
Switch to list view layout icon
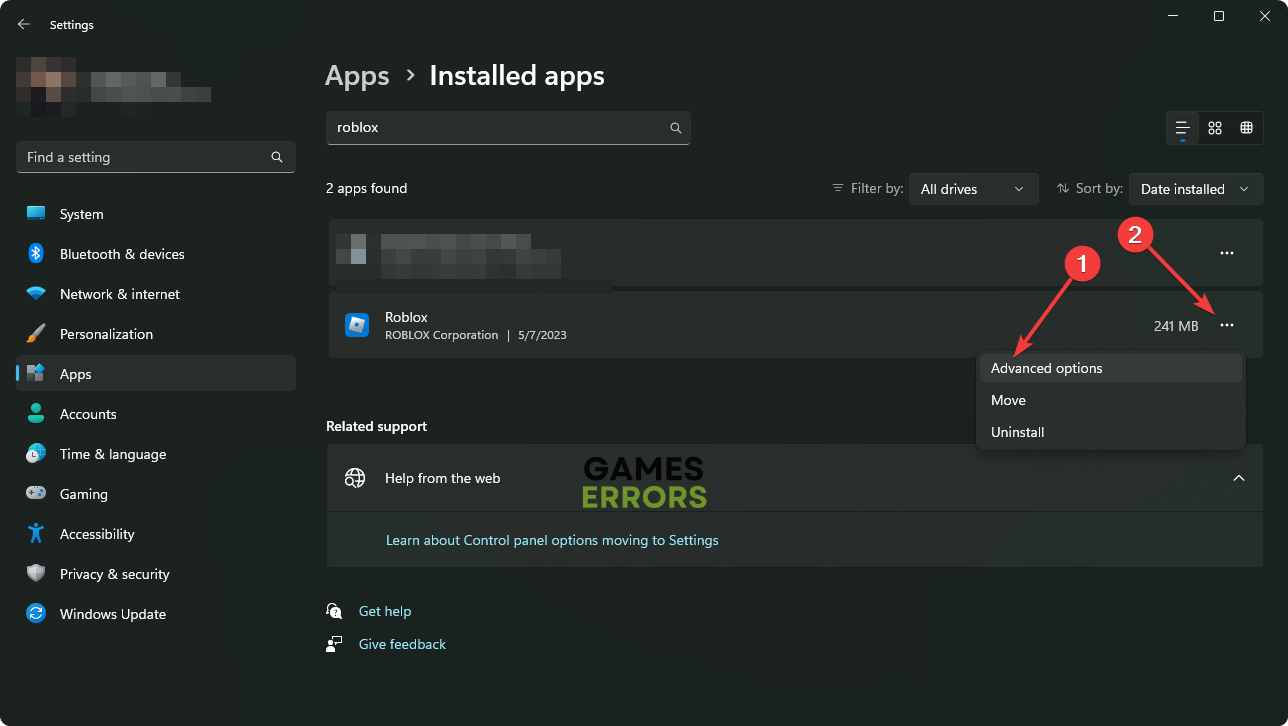pyautogui.click(x=1183, y=128)
